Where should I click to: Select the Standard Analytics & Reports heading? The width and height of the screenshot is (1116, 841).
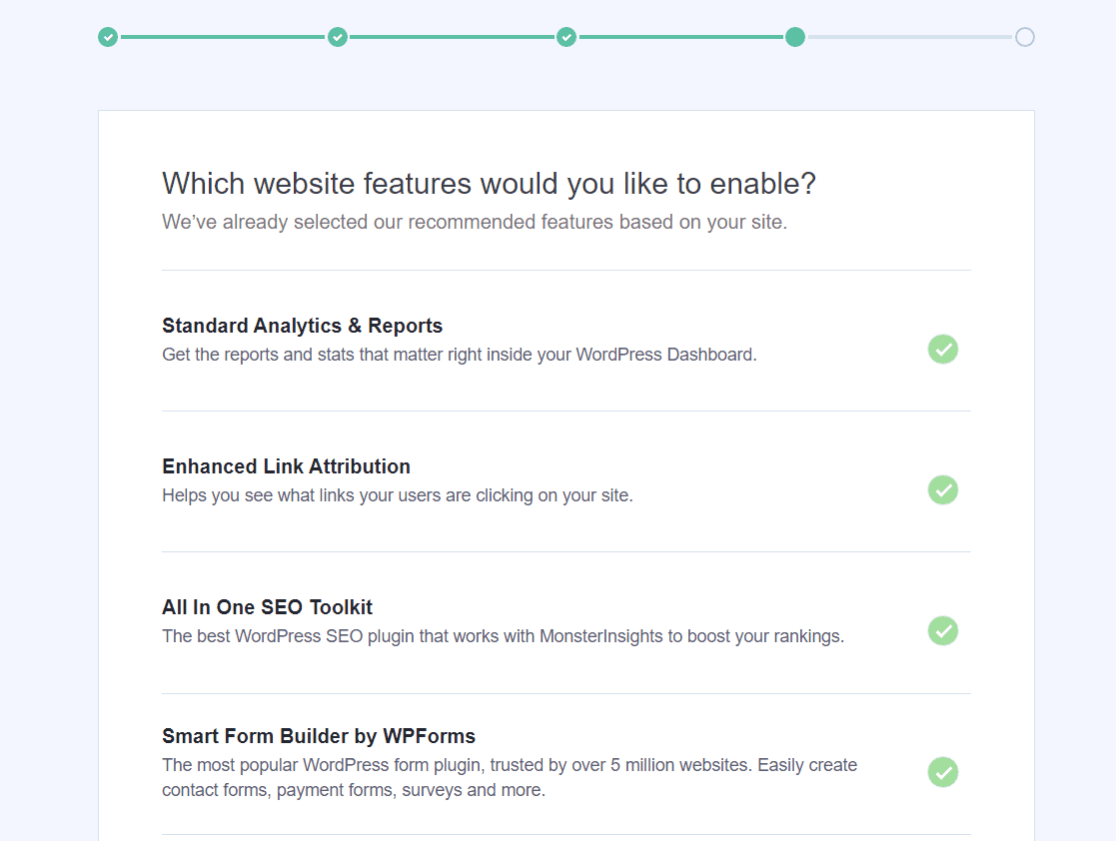pyautogui.click(x=302, y=326)
